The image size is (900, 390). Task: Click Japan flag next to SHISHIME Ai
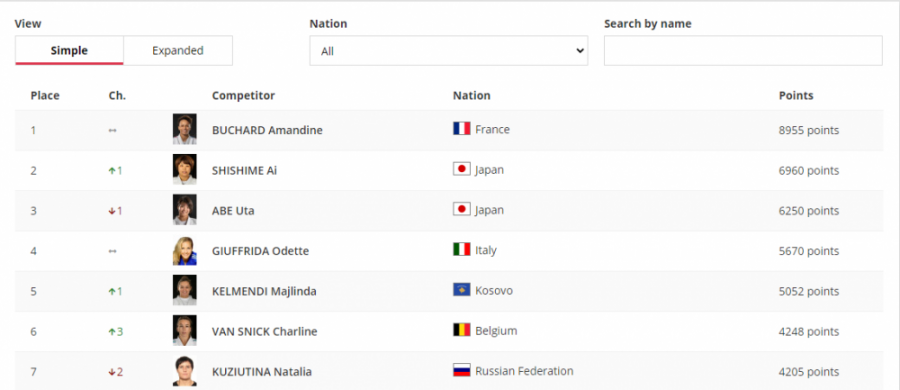(461, 169)
